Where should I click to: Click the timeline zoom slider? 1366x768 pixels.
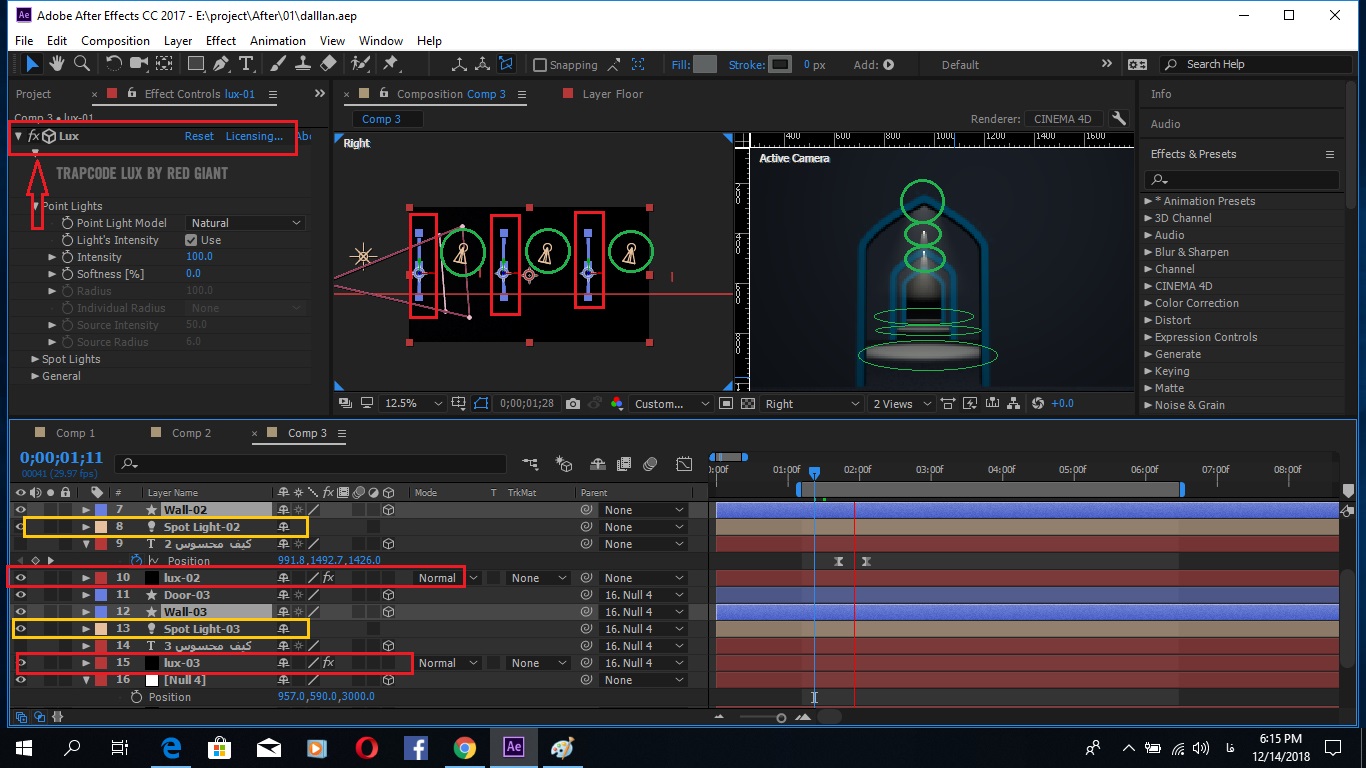(x=781, y=717)
